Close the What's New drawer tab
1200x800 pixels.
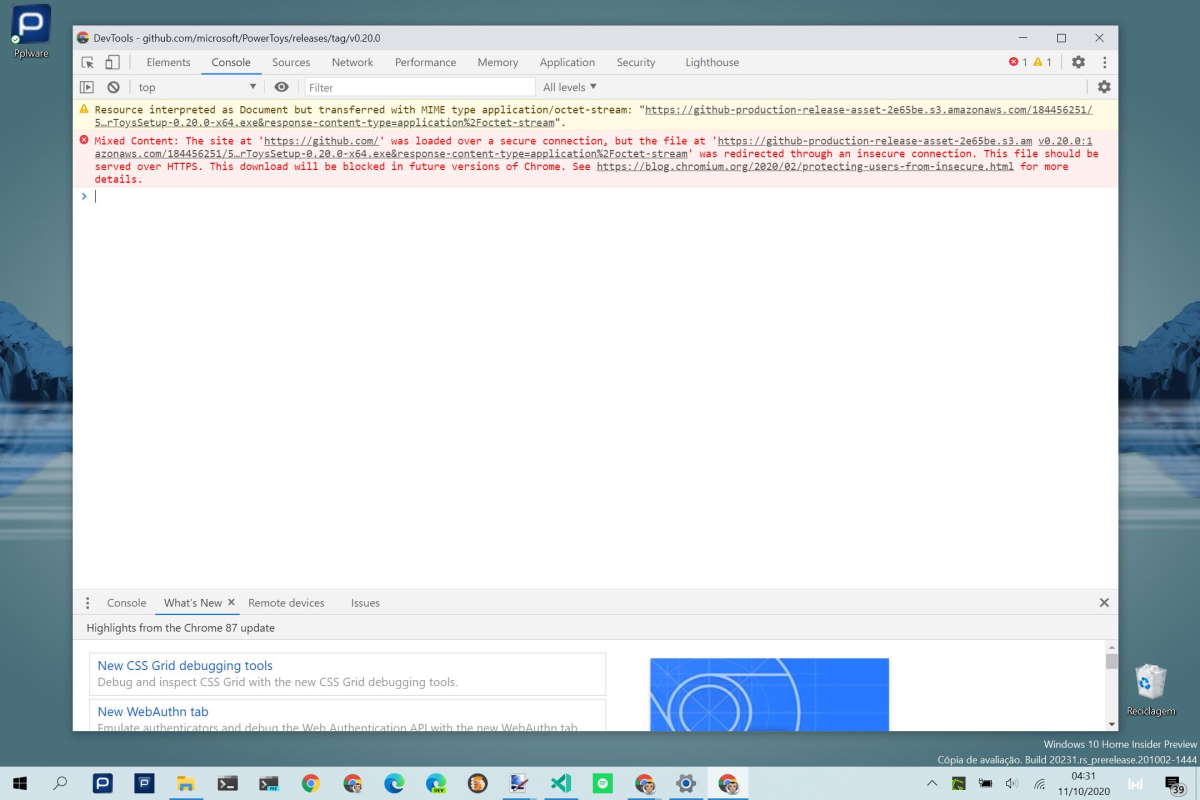pyautogui.click(x=231, y=602)
